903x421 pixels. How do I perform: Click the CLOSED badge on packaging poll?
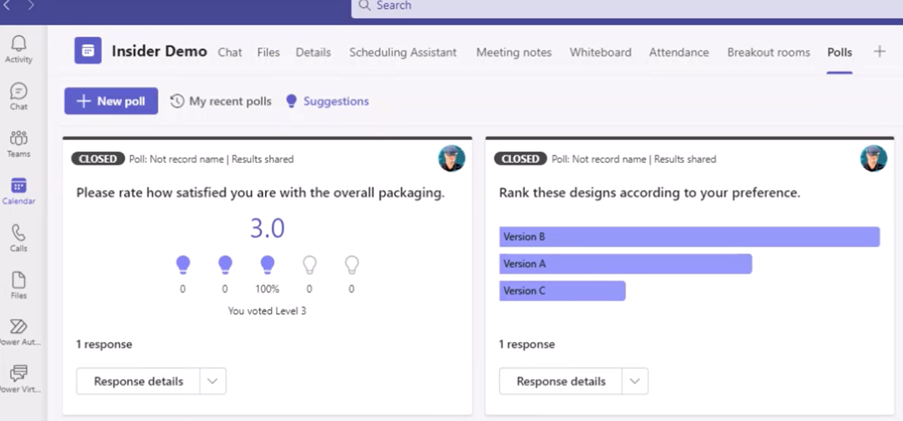pos(98,159)
